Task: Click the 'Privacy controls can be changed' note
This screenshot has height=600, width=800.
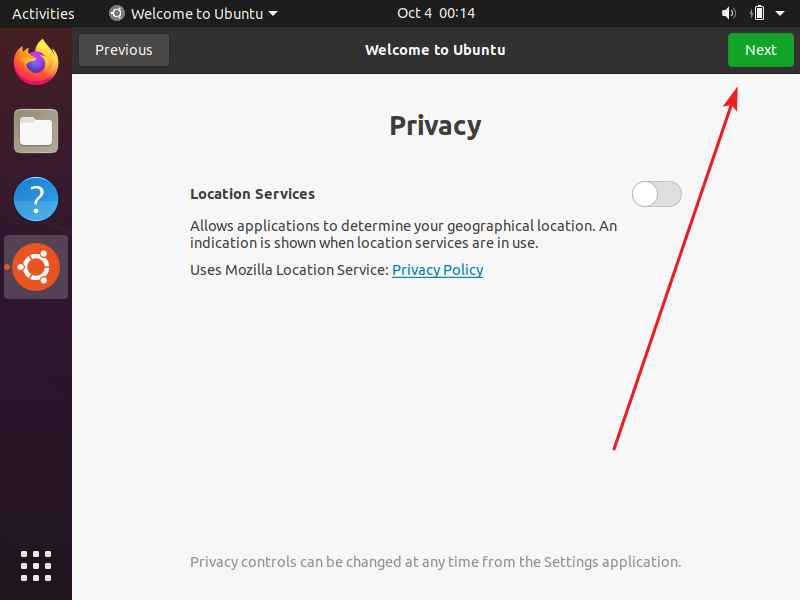Action: [x=435, y=562]
